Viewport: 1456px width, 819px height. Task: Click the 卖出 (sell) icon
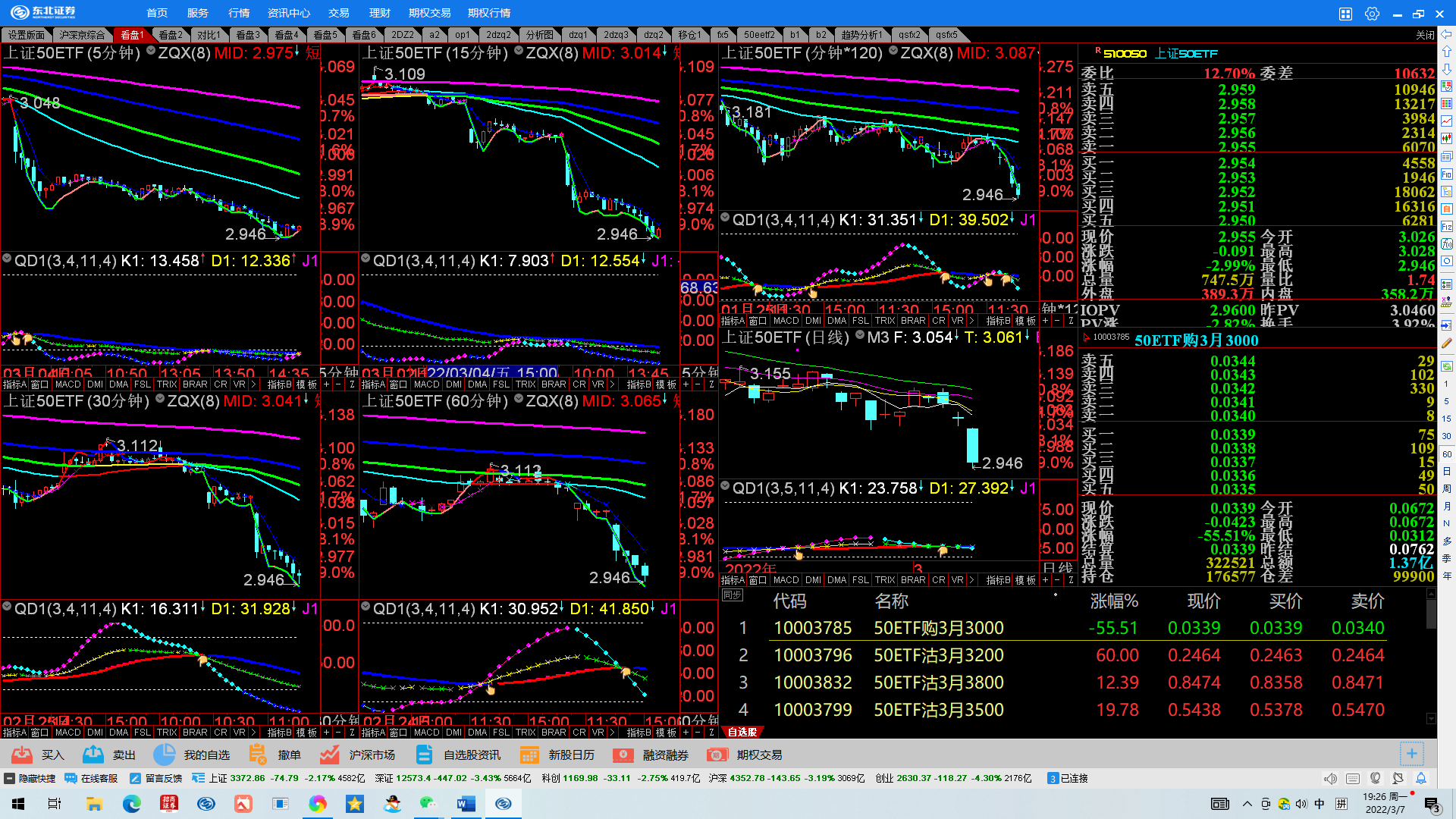pos(93,755)
